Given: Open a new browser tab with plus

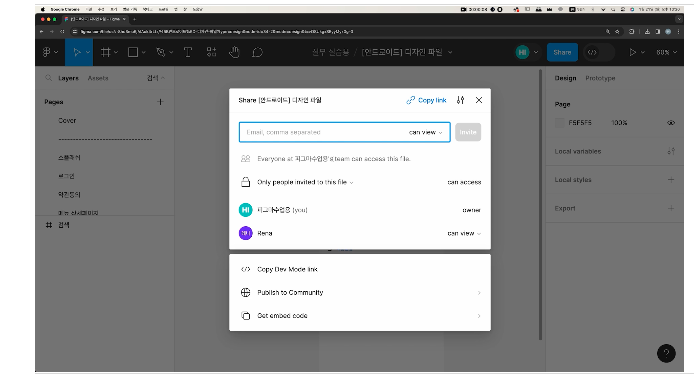Looking at the screenshot, I should (134, 19).
